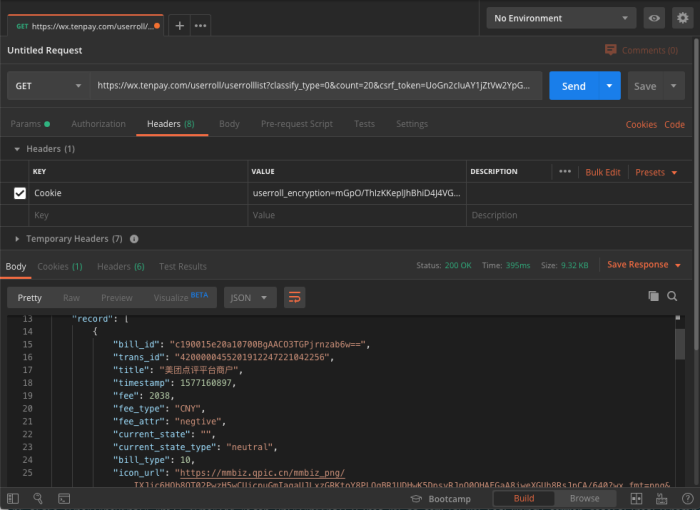The width and height of the screenshot is (700, 510).
Task: Uncheck the Cookie header checkbox
Action: [20, 193]
